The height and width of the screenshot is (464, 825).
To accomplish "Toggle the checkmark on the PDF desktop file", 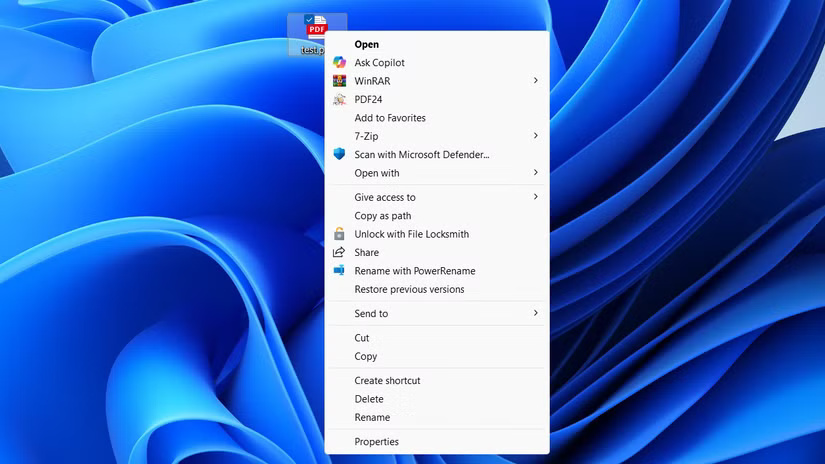I will [308, 19].
